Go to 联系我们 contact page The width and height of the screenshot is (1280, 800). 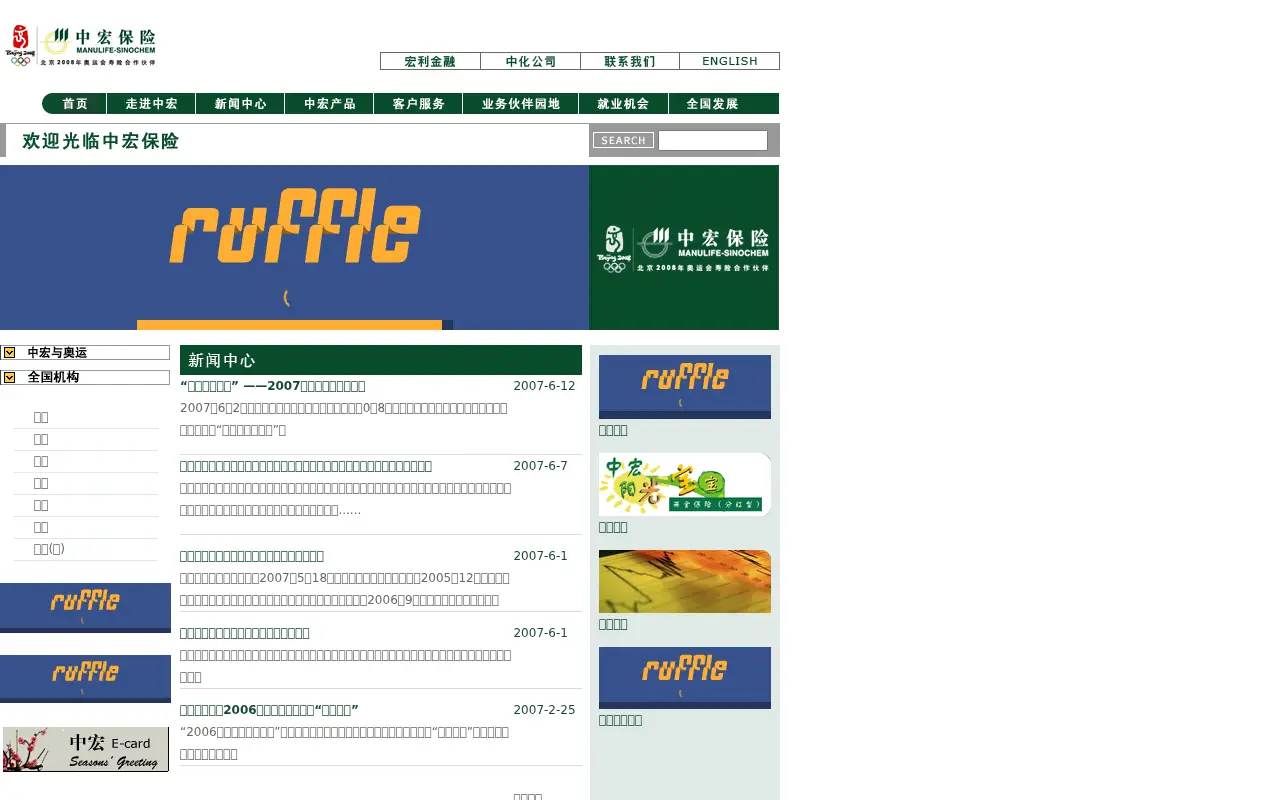click(630, 61)
